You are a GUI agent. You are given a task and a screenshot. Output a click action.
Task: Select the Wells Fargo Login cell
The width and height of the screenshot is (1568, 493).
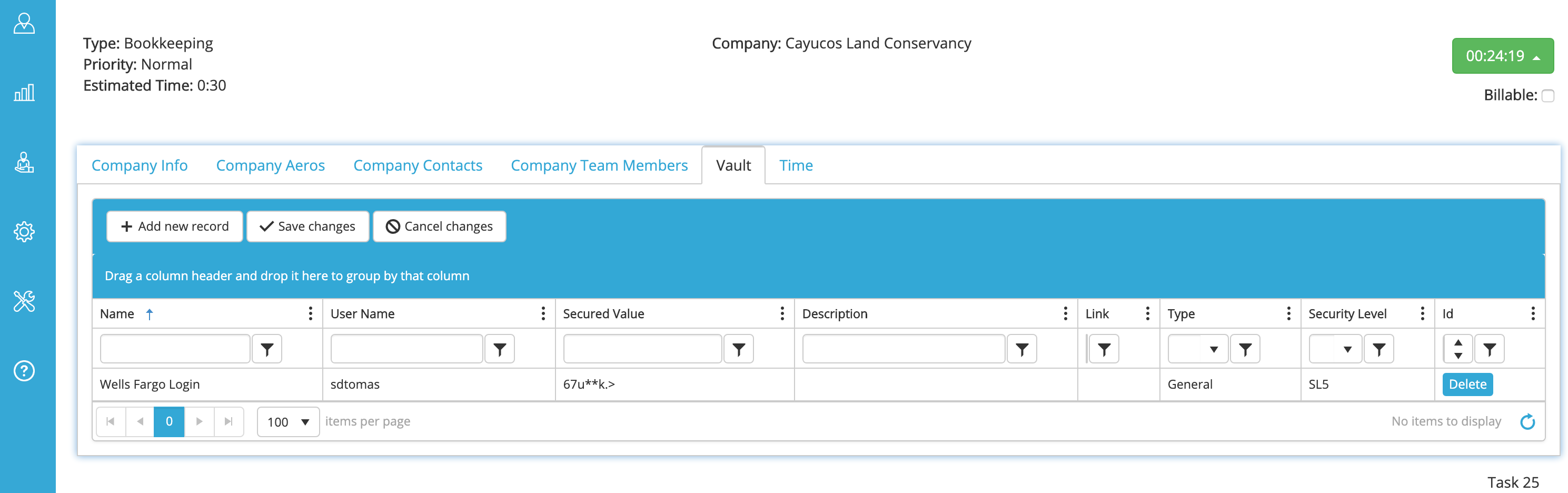207,384
